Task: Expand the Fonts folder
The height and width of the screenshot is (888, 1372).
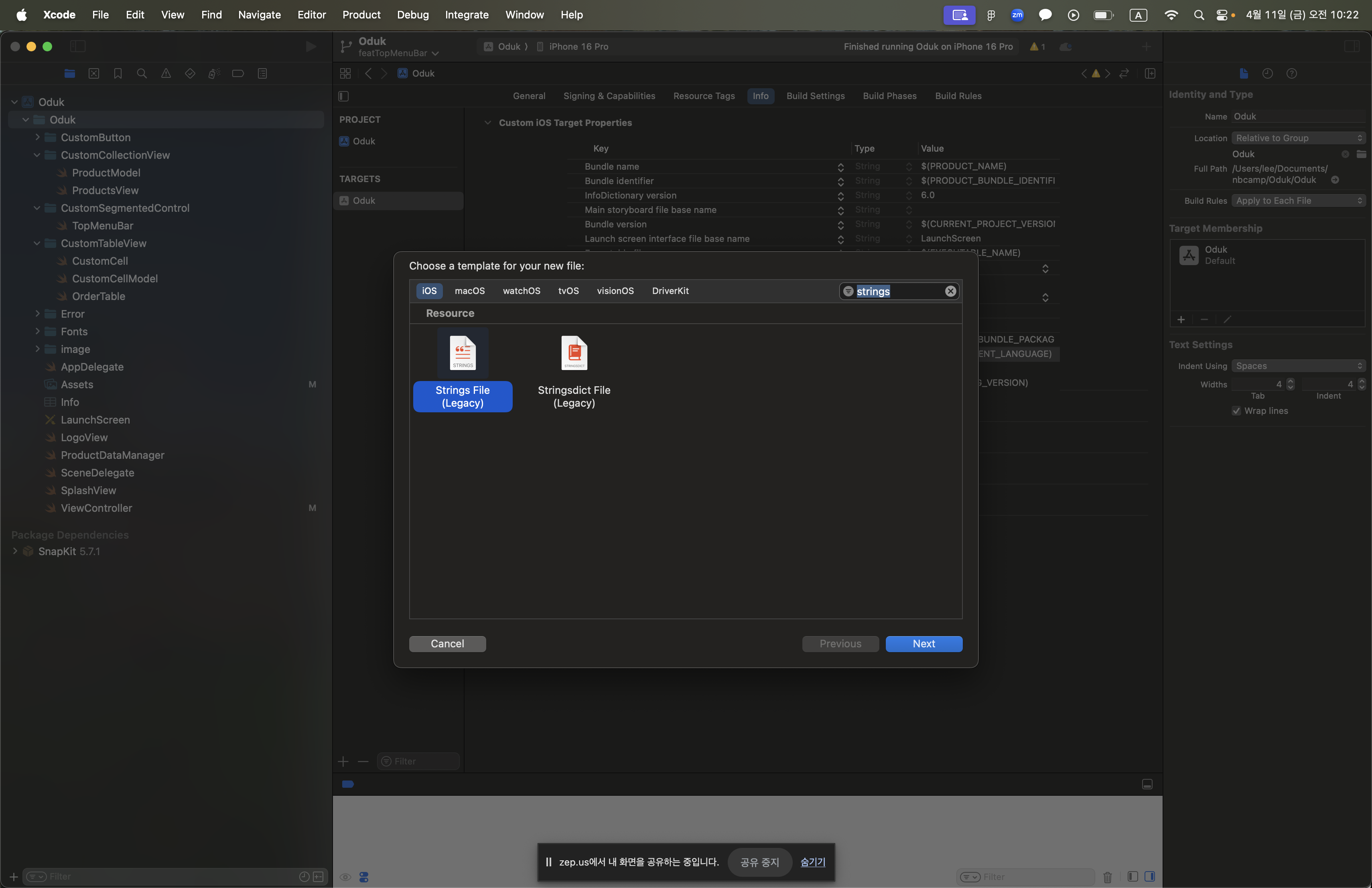Action: pos(37,331)
